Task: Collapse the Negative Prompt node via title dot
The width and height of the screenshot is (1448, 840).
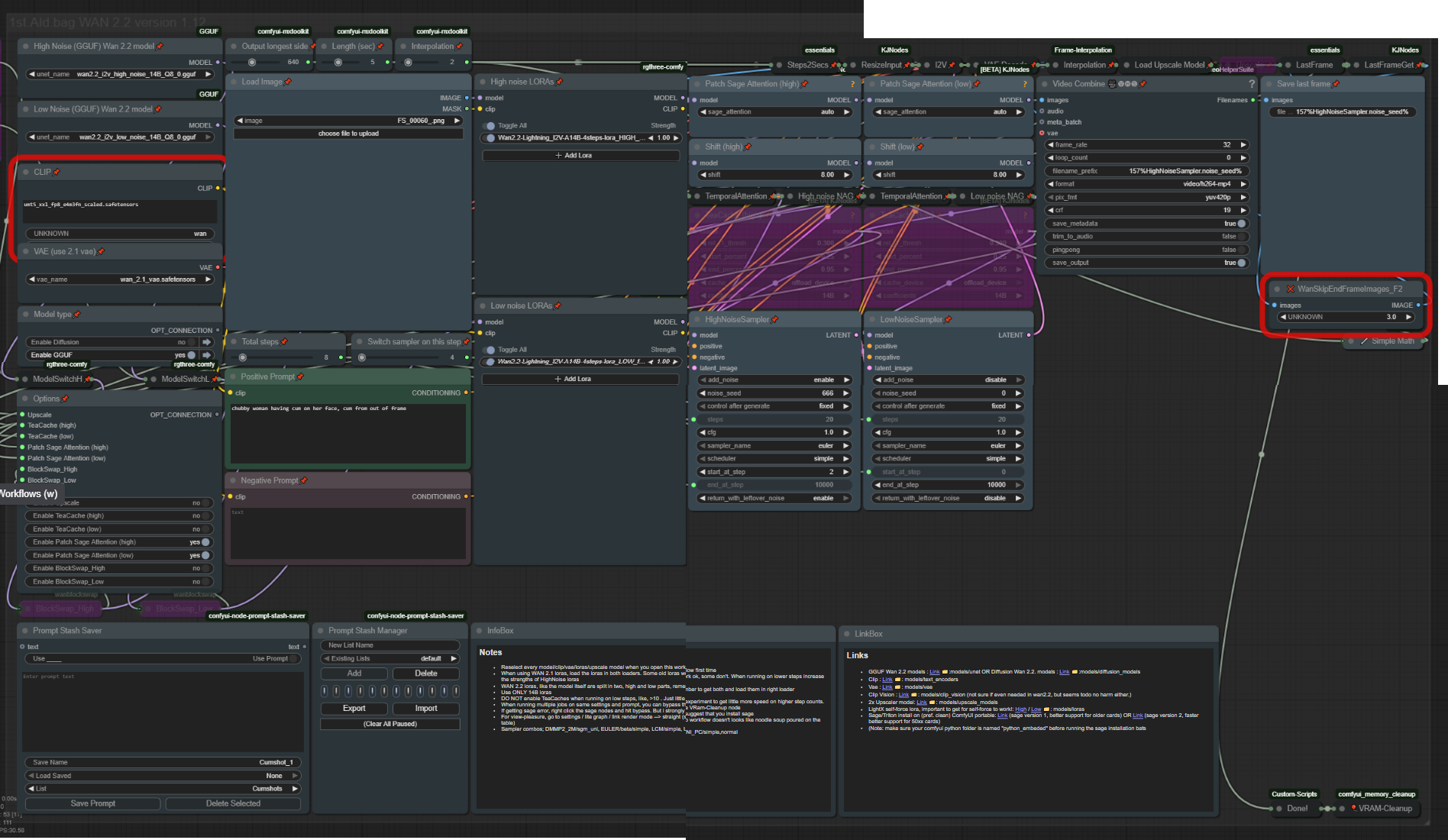Action: pos(232,480)
